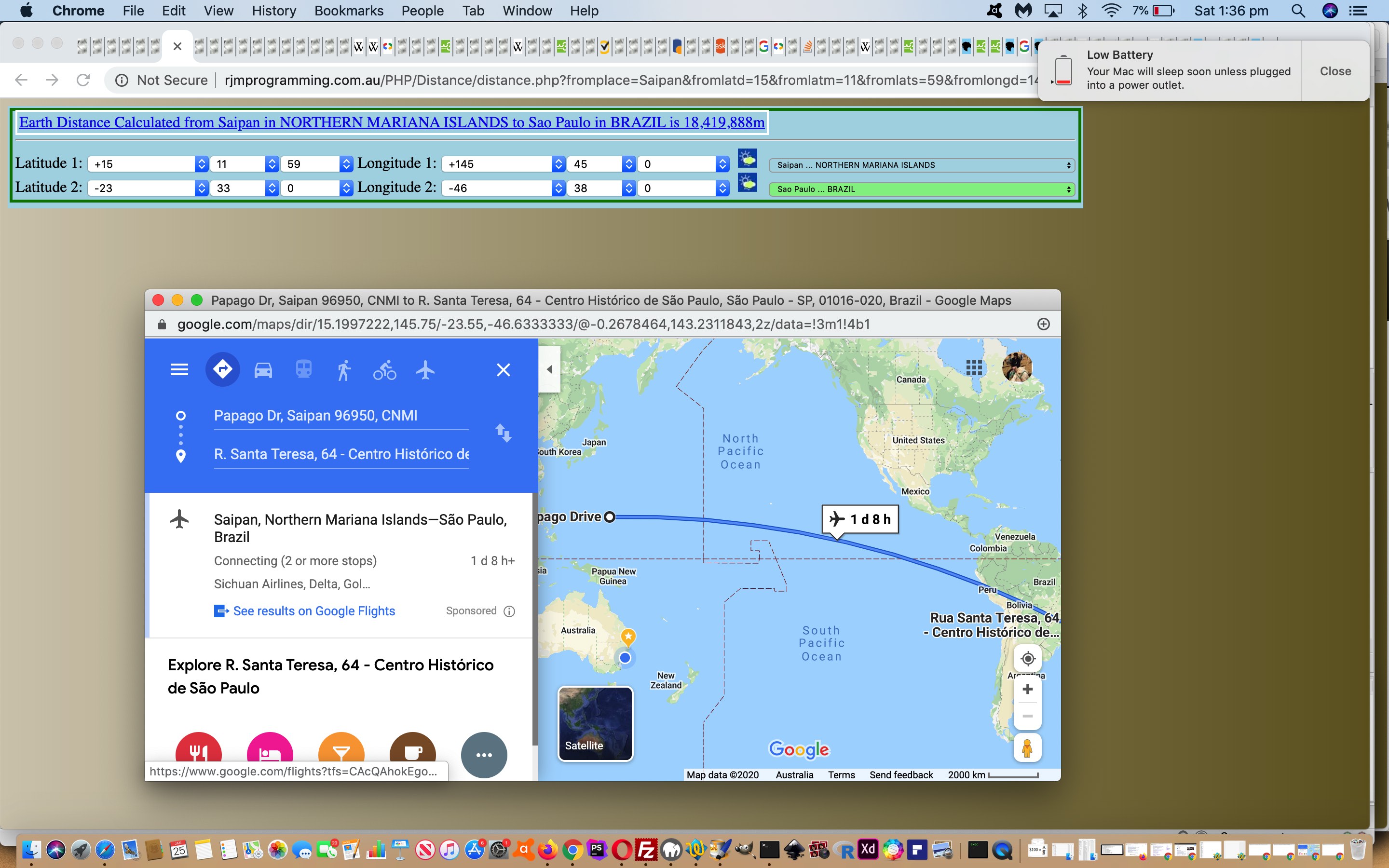Screen dimensions: 1389x868
Task: Open Google account profile picture
Action: 1017,367
